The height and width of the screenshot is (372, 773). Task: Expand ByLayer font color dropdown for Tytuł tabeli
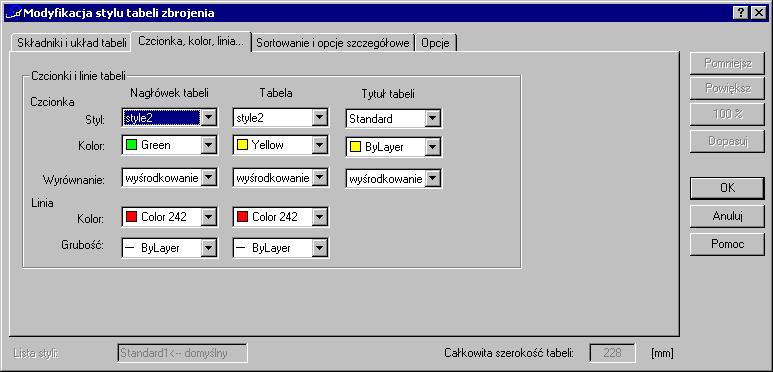tap(432, 147)
